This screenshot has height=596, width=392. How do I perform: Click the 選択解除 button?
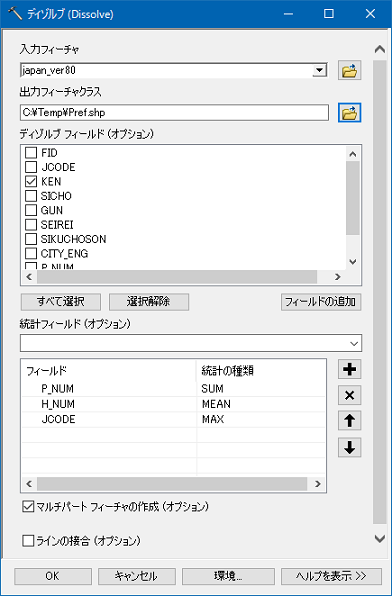point(149,302)
